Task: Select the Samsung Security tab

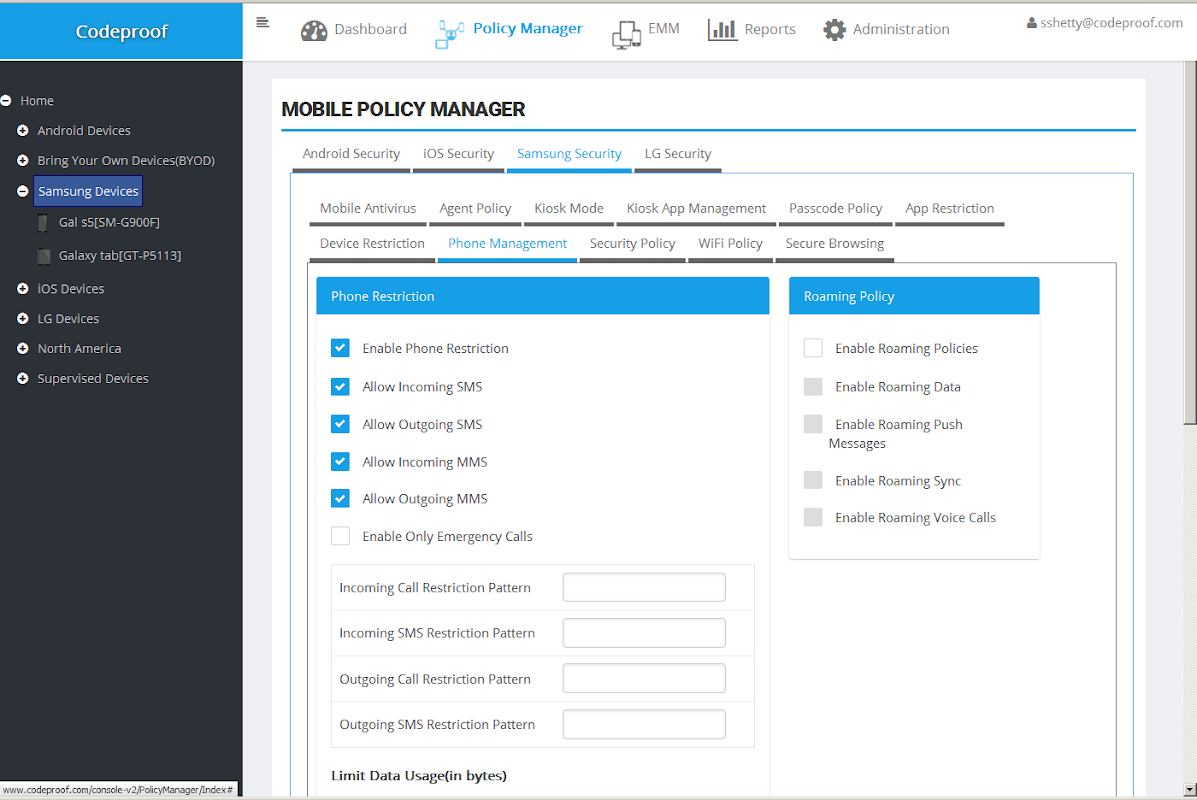Action: (569, 154)
